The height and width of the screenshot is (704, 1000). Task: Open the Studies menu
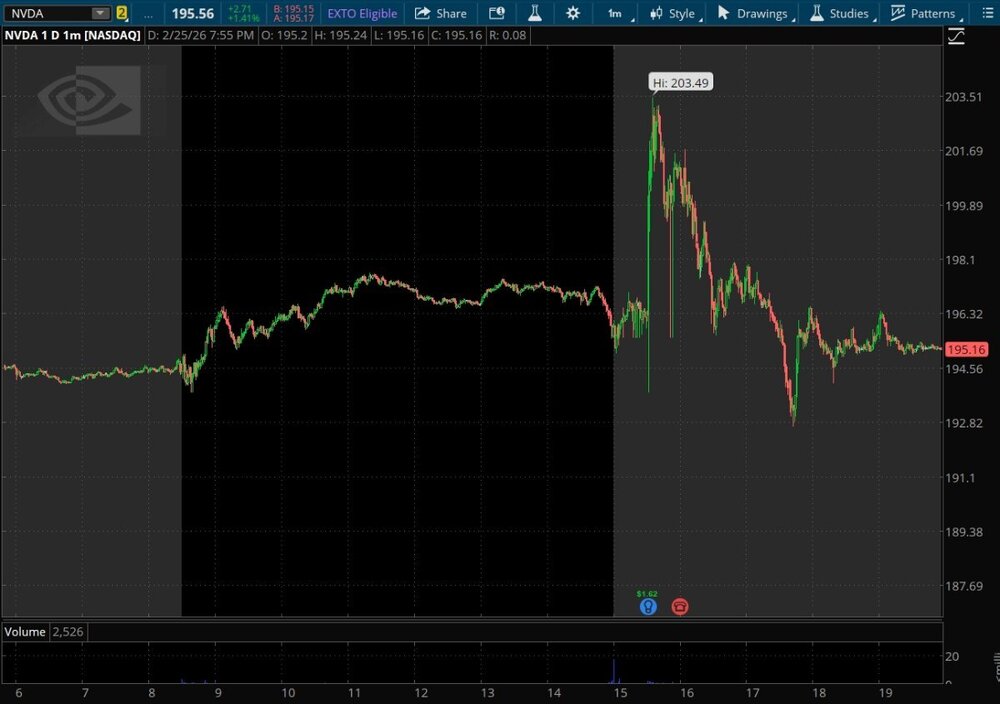point(840,14)
